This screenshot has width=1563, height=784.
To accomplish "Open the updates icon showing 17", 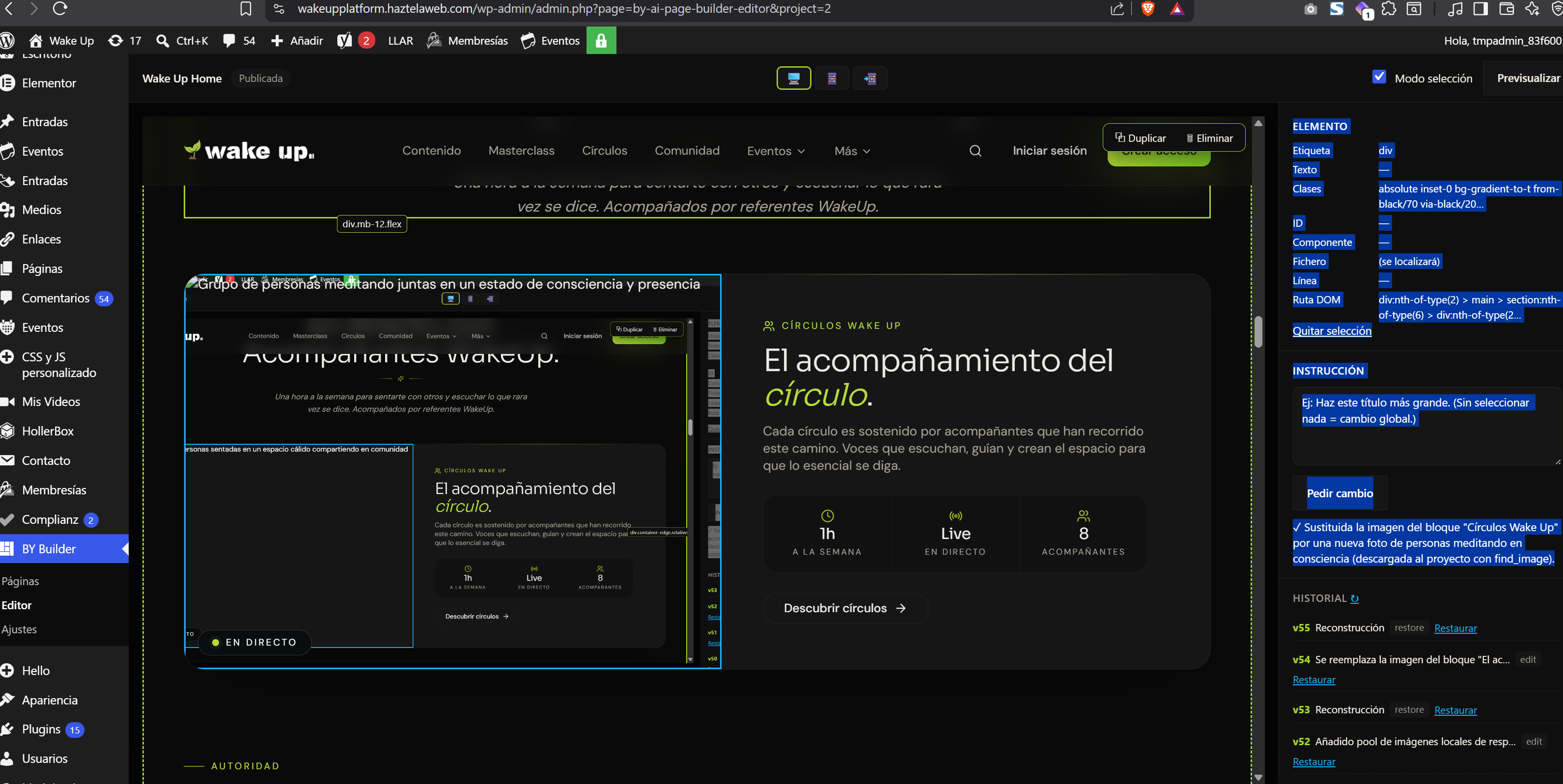I will tap(124, 41).
